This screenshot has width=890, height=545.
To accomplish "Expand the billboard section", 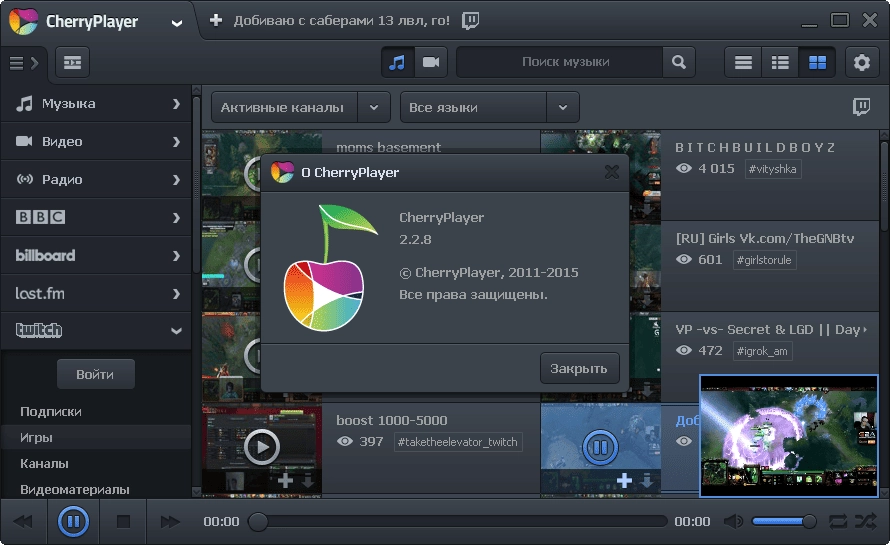I will 96,255.
